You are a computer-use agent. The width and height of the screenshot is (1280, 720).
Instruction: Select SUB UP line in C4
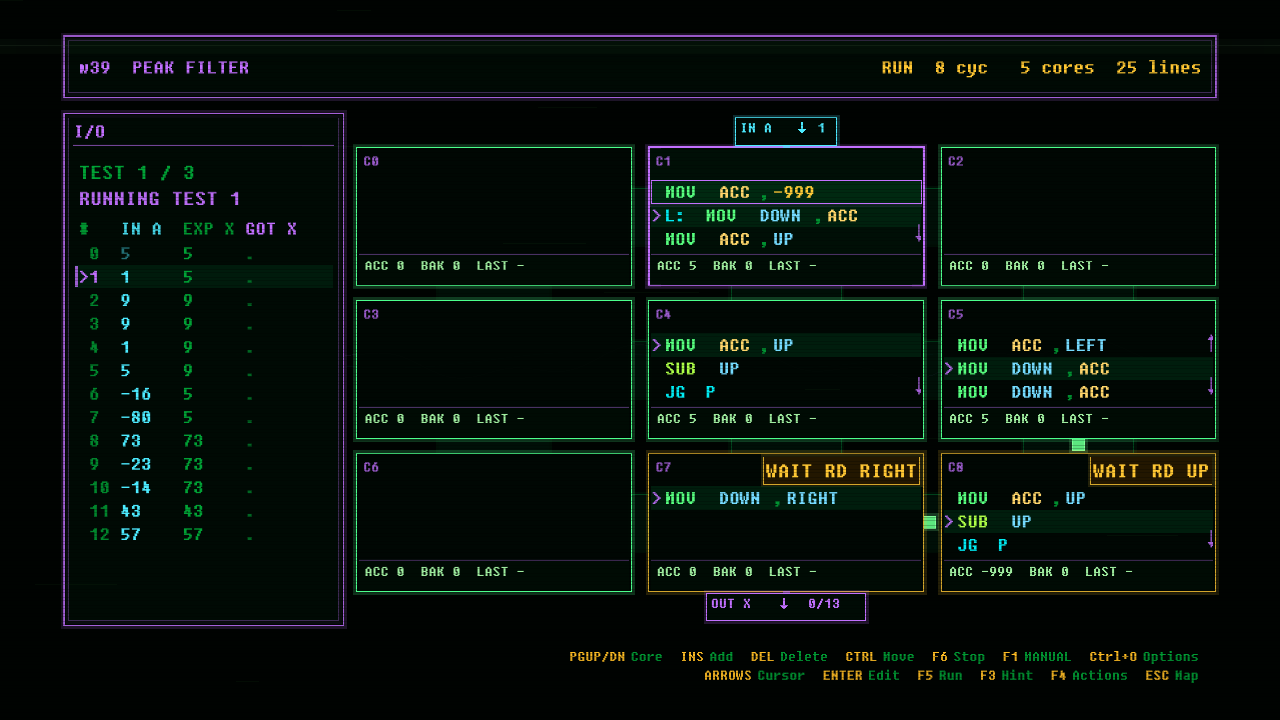(x=786, y=369)
